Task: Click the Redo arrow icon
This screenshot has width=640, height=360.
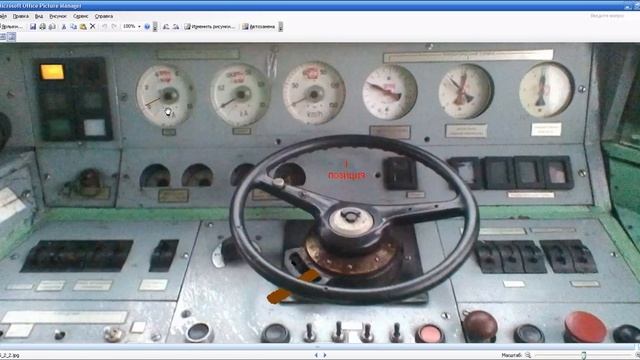Action: pyautogui.click(x=114, y=27)
